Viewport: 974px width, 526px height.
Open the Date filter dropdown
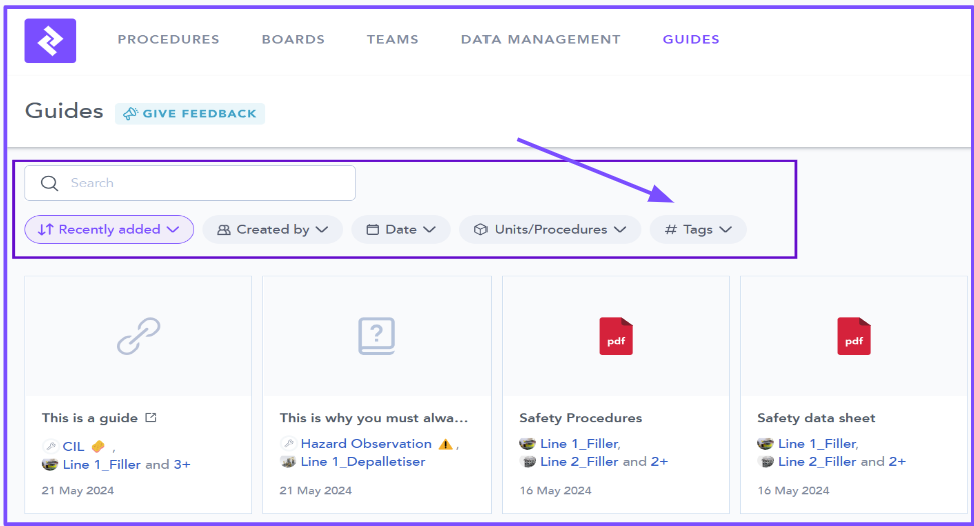[401, 229]
